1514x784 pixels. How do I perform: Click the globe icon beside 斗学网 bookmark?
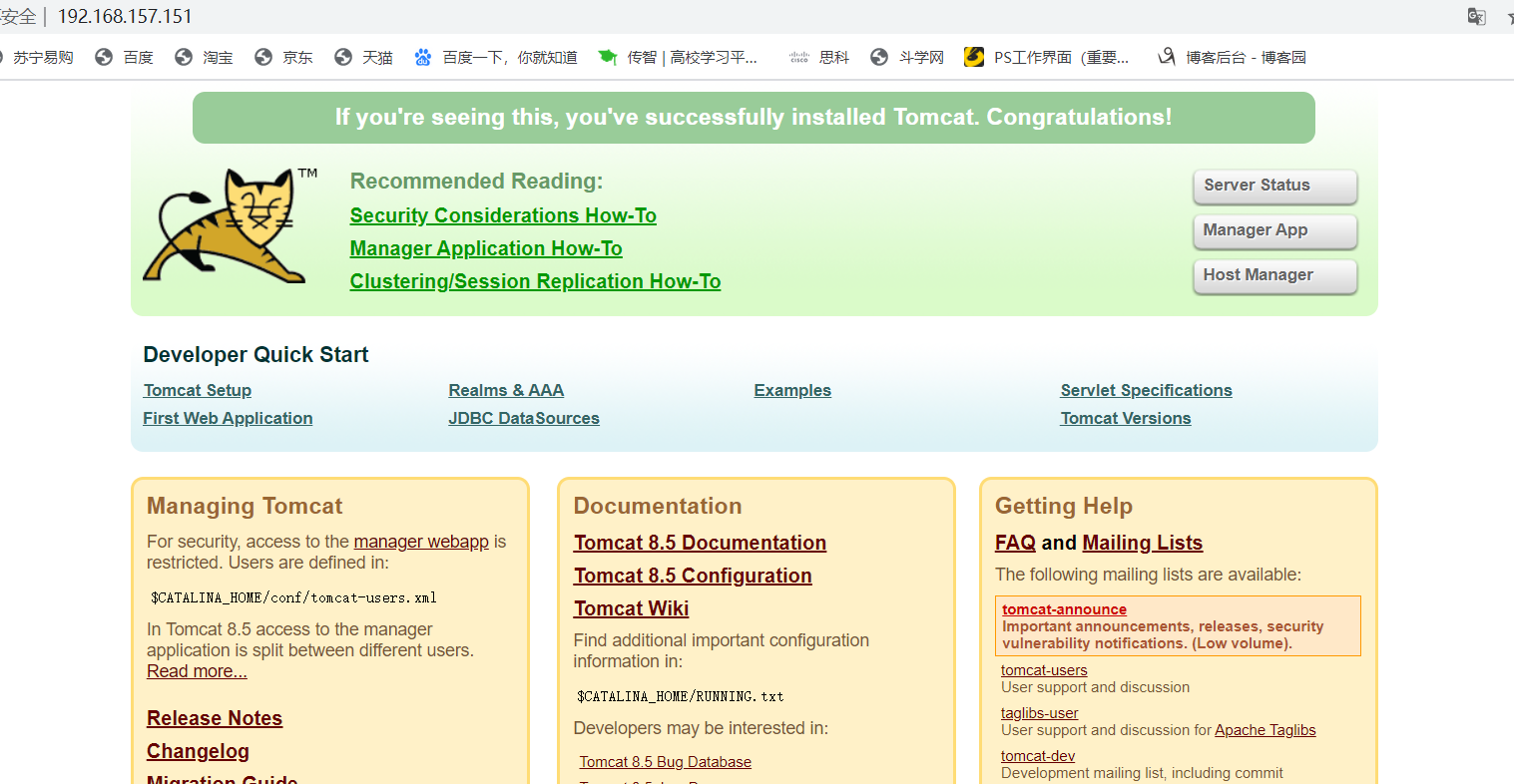879,58
